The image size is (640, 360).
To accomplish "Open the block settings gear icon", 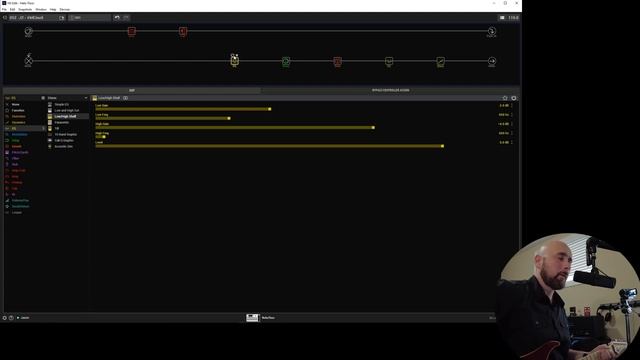I will click(514, 98).
